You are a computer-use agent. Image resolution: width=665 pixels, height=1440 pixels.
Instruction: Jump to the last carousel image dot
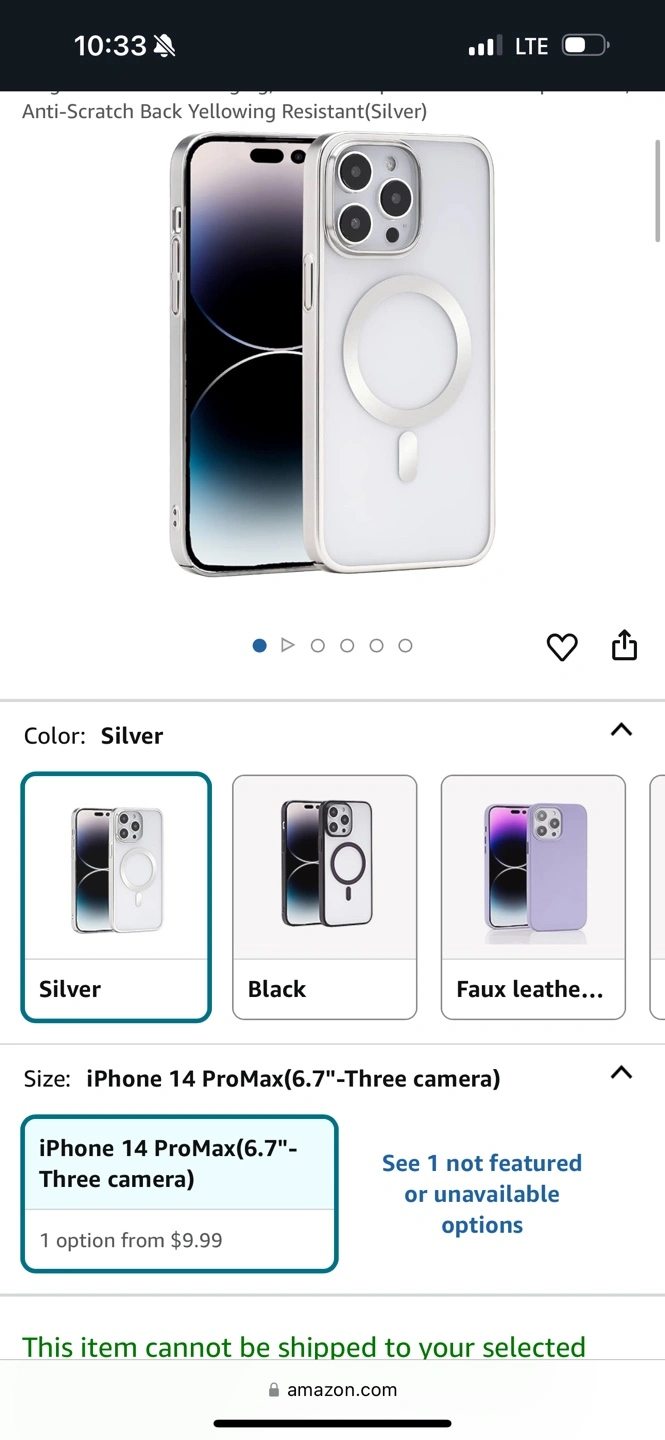click(x=405, y=646)
